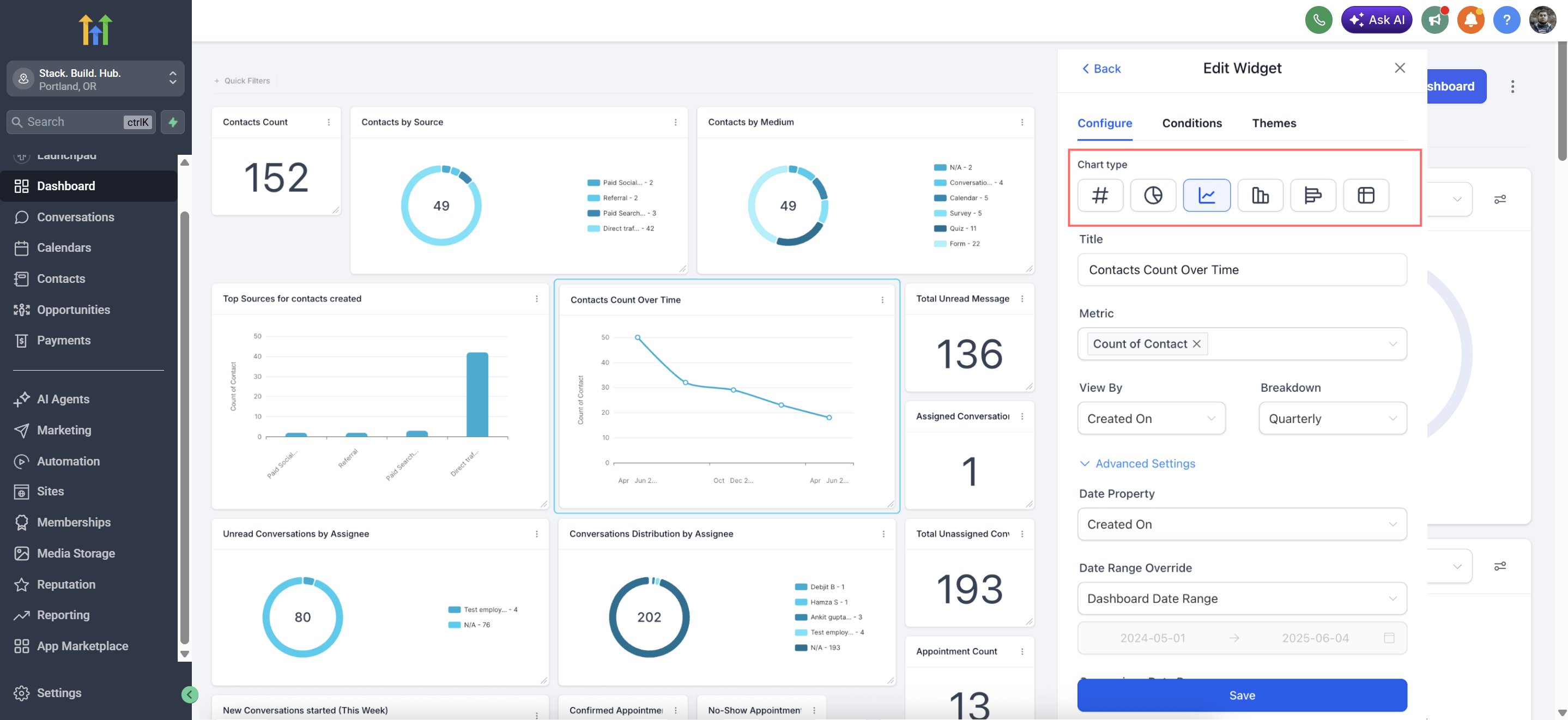The width and height of the screenshot is (1568, 720).
Task: Click the Title input field
Action: pyautogui.click(x=1242, y=270)
